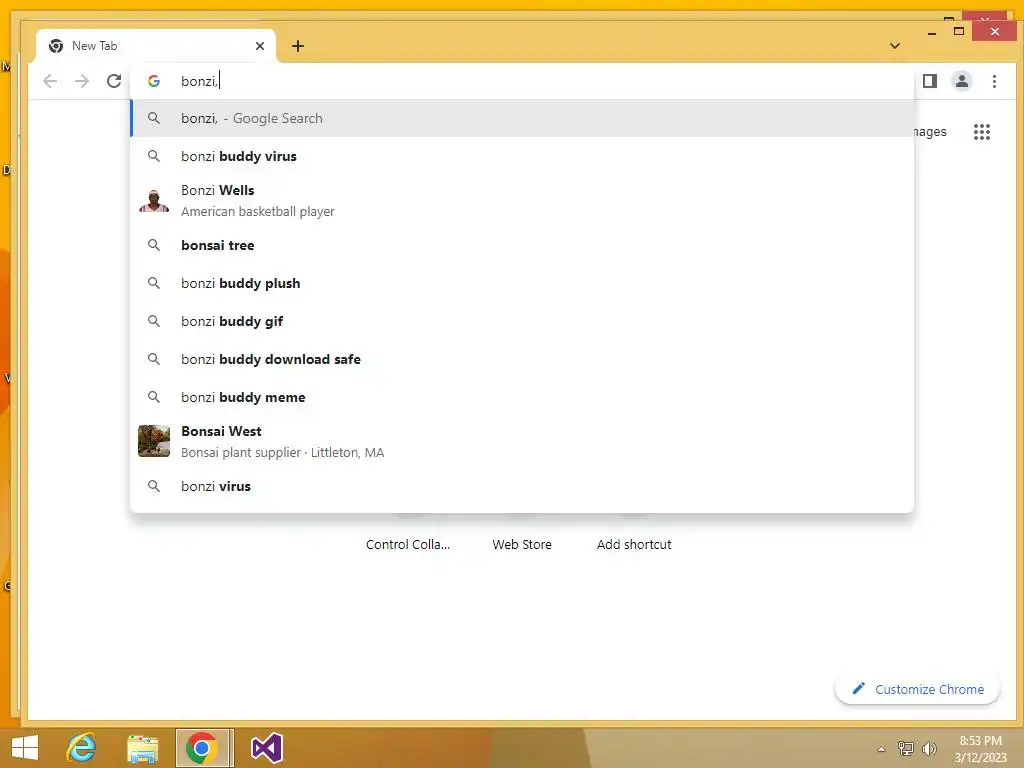
Task: Click the network tray icon
Action: [905, 749]
